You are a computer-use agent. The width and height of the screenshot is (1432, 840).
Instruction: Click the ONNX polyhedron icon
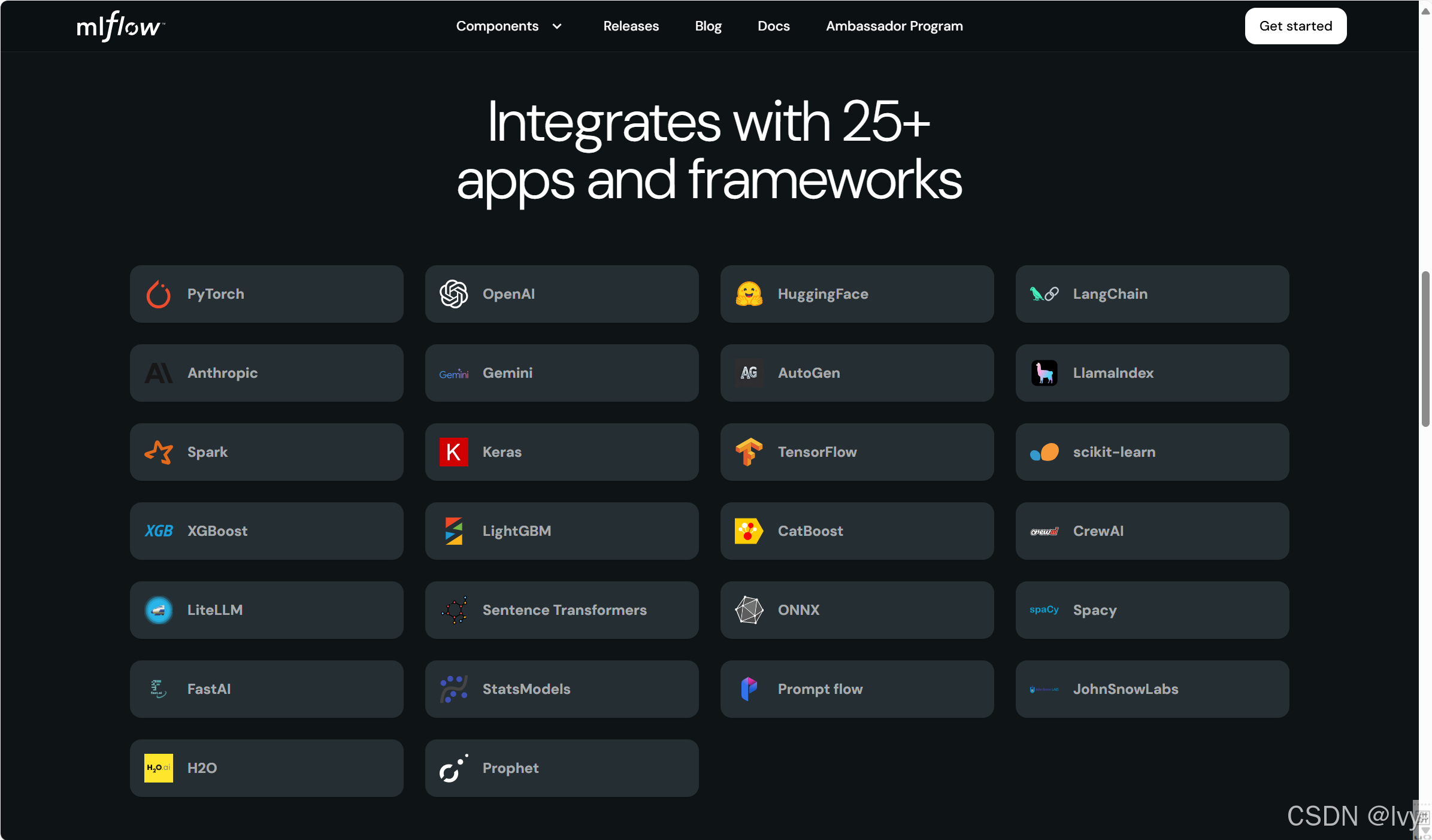(x=749, y=610)
